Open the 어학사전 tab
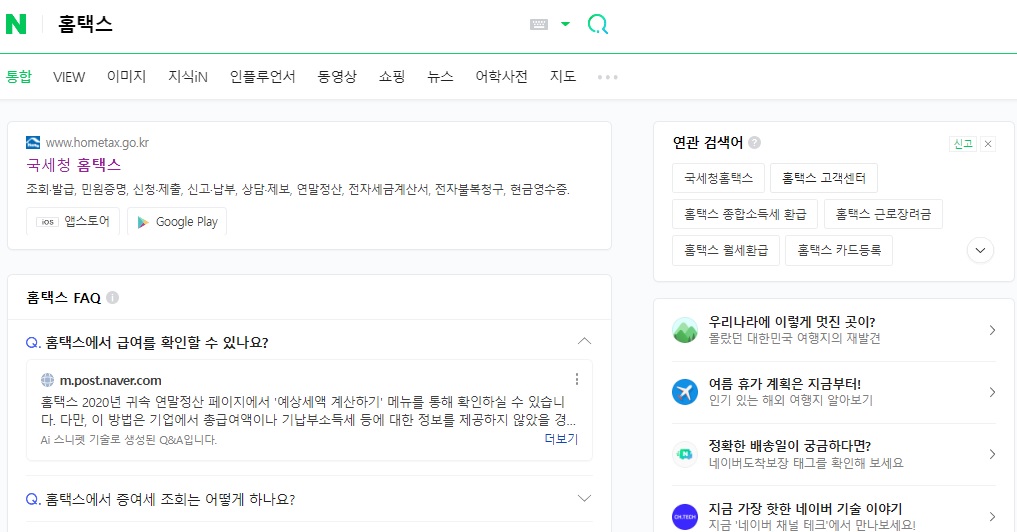 point(501,77)
